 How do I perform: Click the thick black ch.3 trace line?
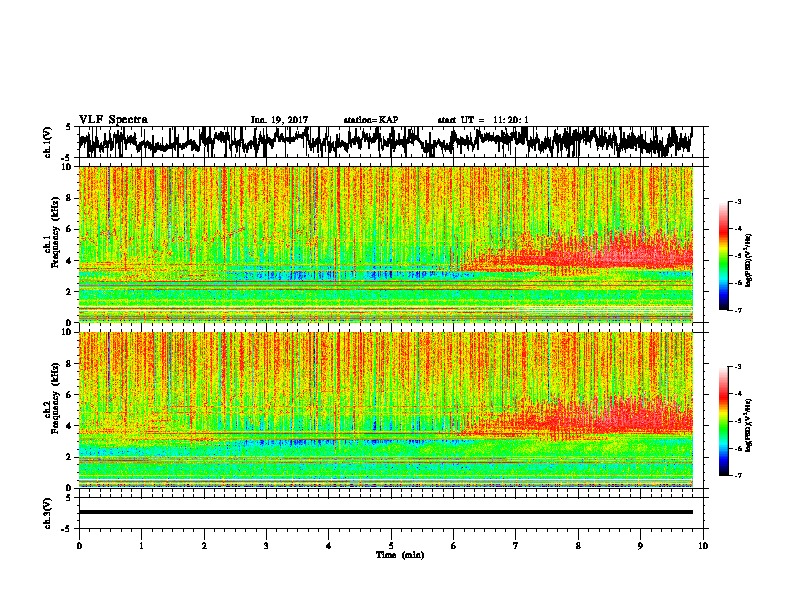385,512
